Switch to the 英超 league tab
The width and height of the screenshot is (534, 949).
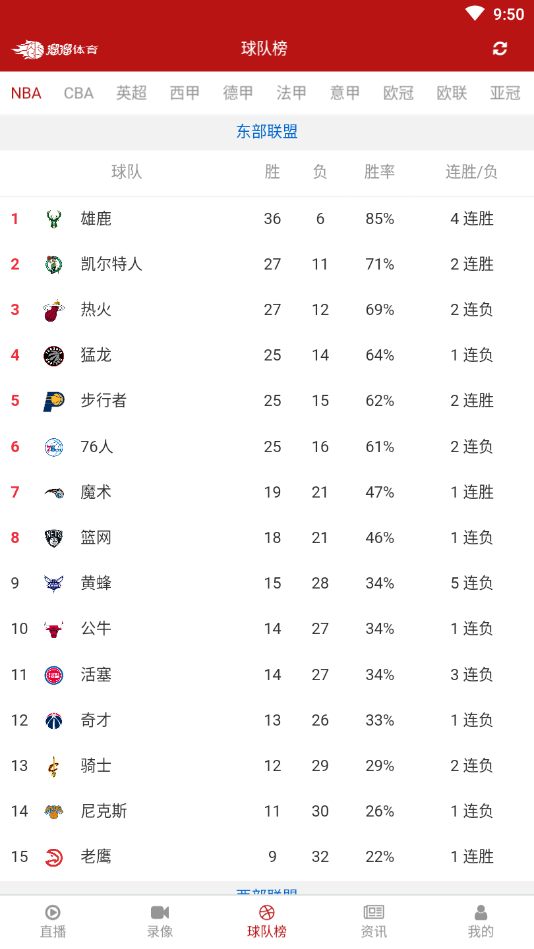[x=131, y=93]
